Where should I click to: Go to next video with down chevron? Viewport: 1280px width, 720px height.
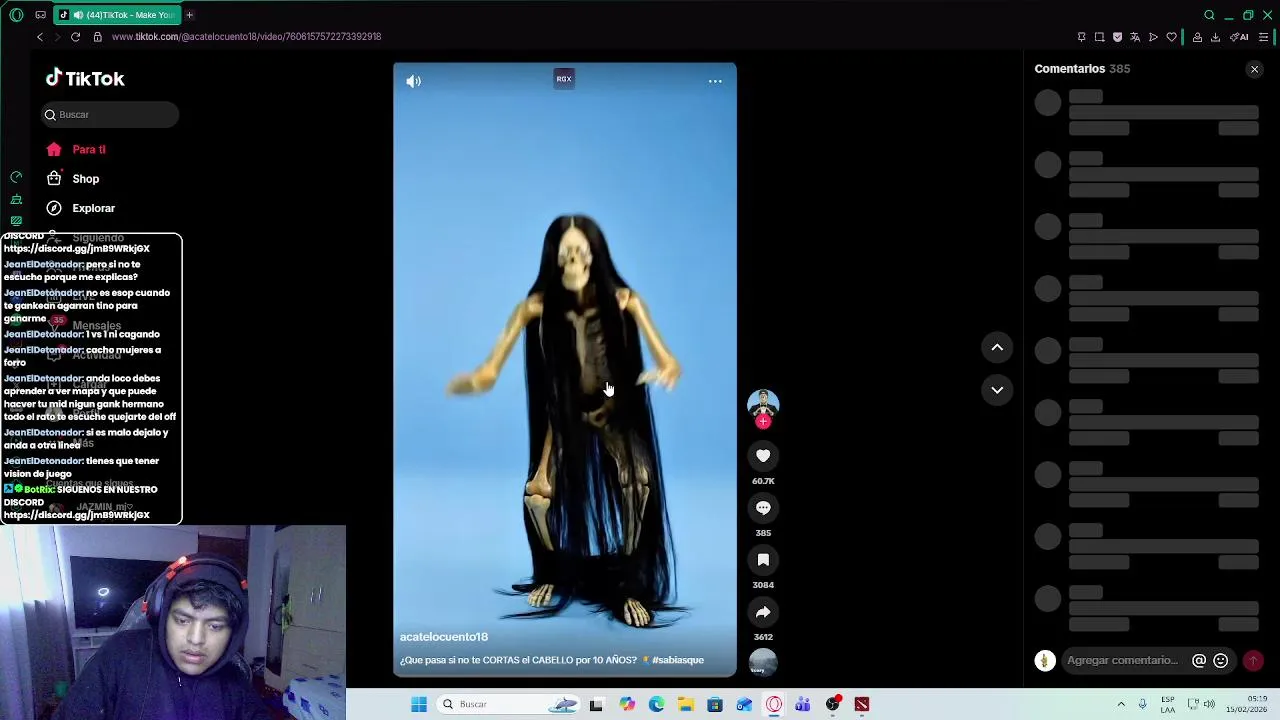point(997,390)
